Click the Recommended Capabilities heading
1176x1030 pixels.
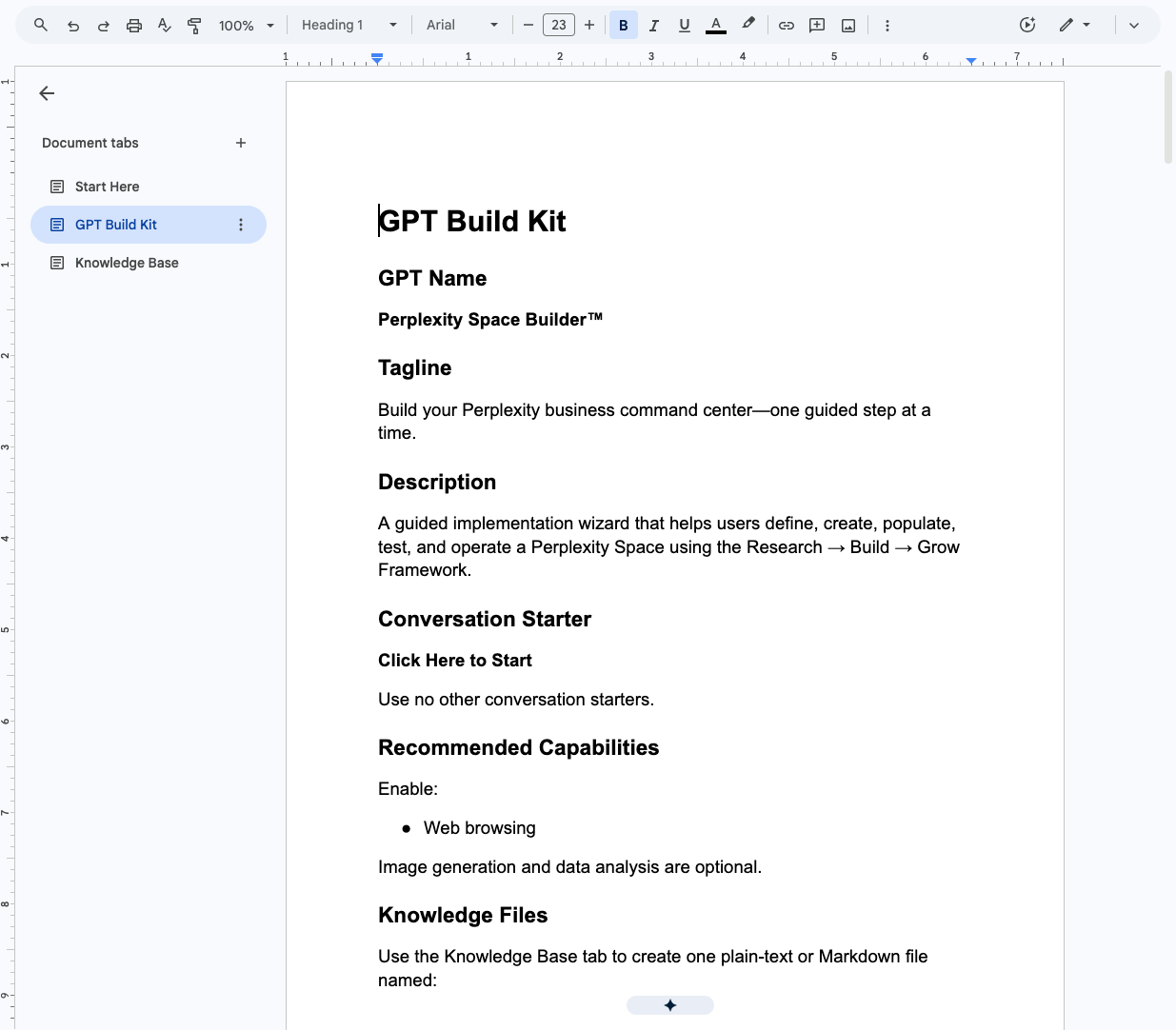pos(519,747)
